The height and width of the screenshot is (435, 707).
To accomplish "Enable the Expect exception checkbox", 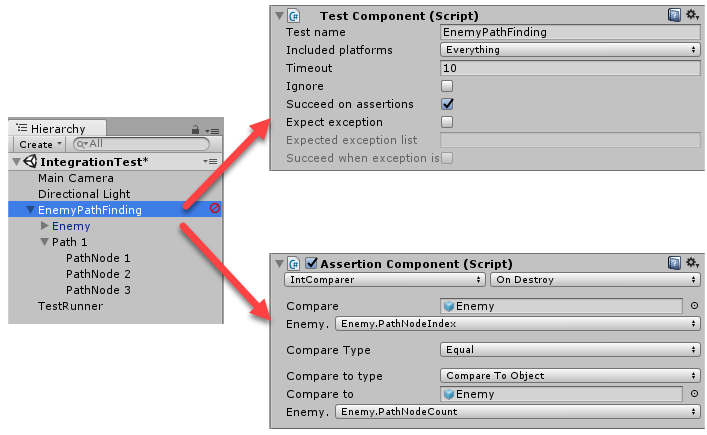I will pyautogui.click(x=447, y=122).
